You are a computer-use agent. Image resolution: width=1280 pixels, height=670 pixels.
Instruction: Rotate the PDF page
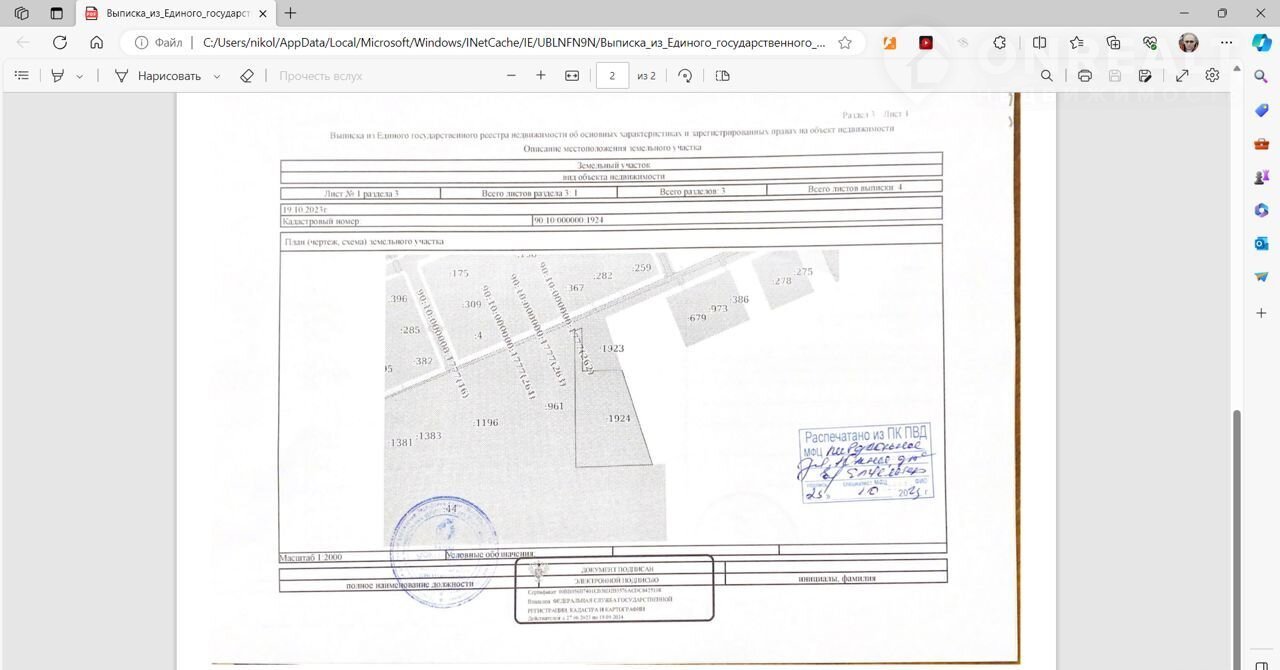tap(685, 76)
